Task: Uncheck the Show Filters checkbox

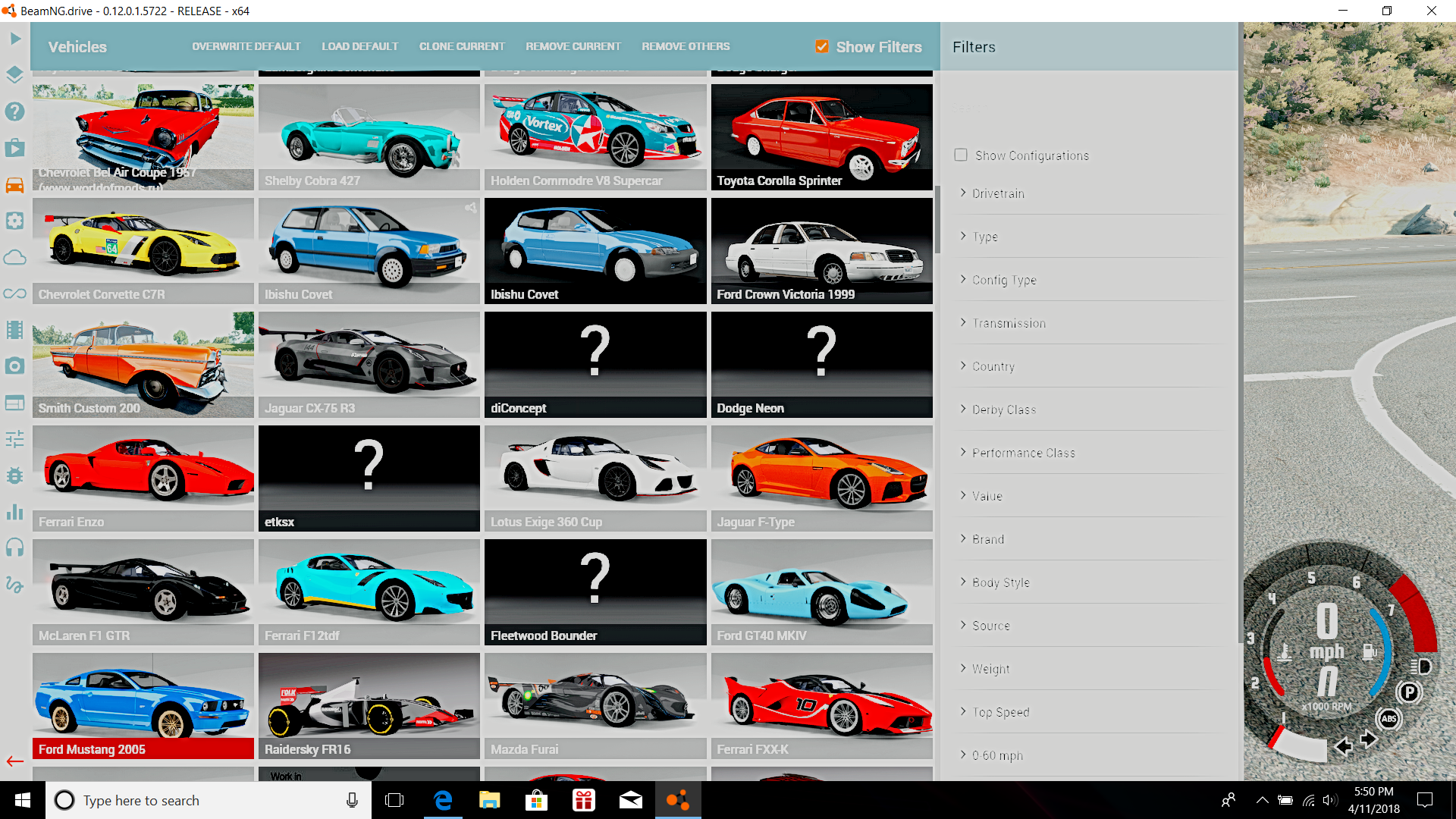Action: click(x=822, y=46)
